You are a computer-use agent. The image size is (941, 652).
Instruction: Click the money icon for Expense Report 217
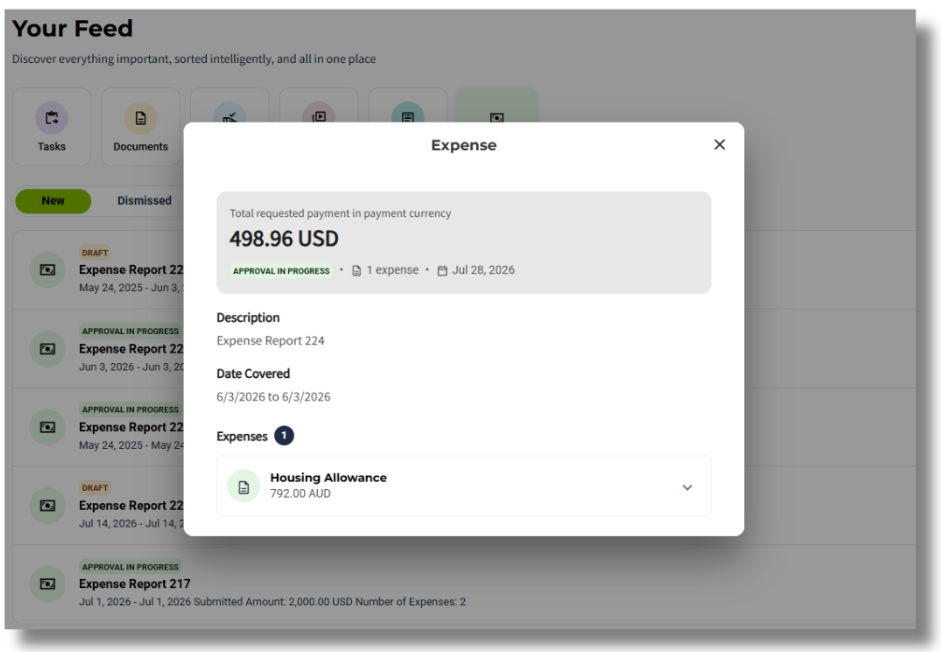pyautogui.click(x=47, y=584)
